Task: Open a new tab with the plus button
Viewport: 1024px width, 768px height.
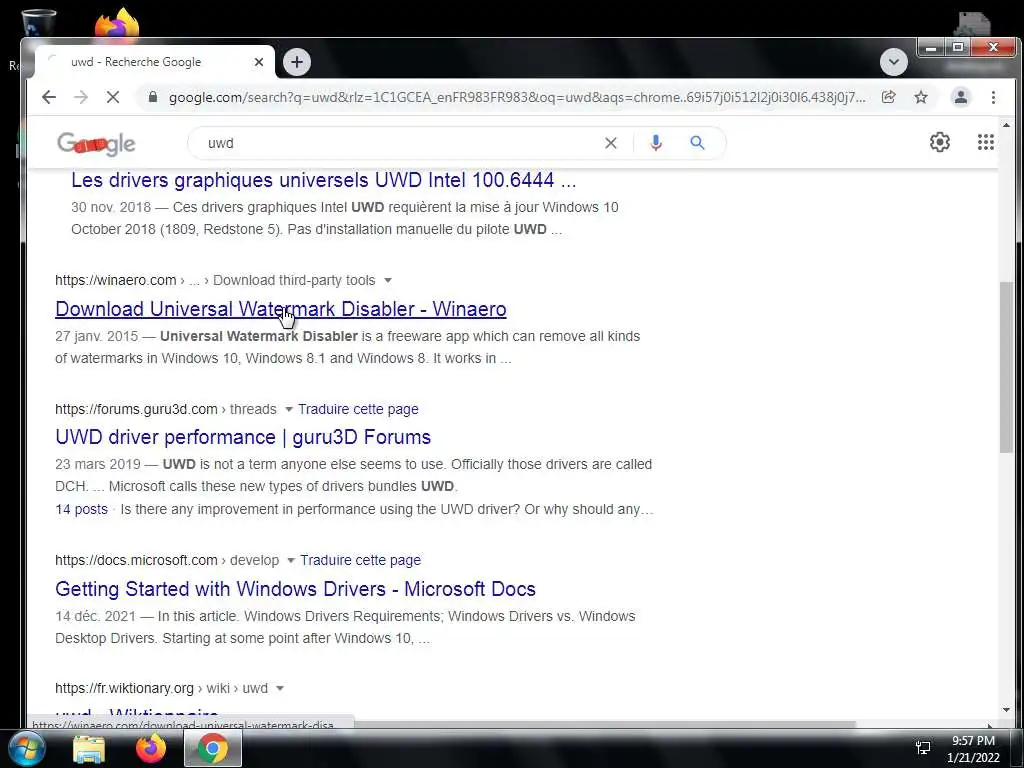Action: 297,62
